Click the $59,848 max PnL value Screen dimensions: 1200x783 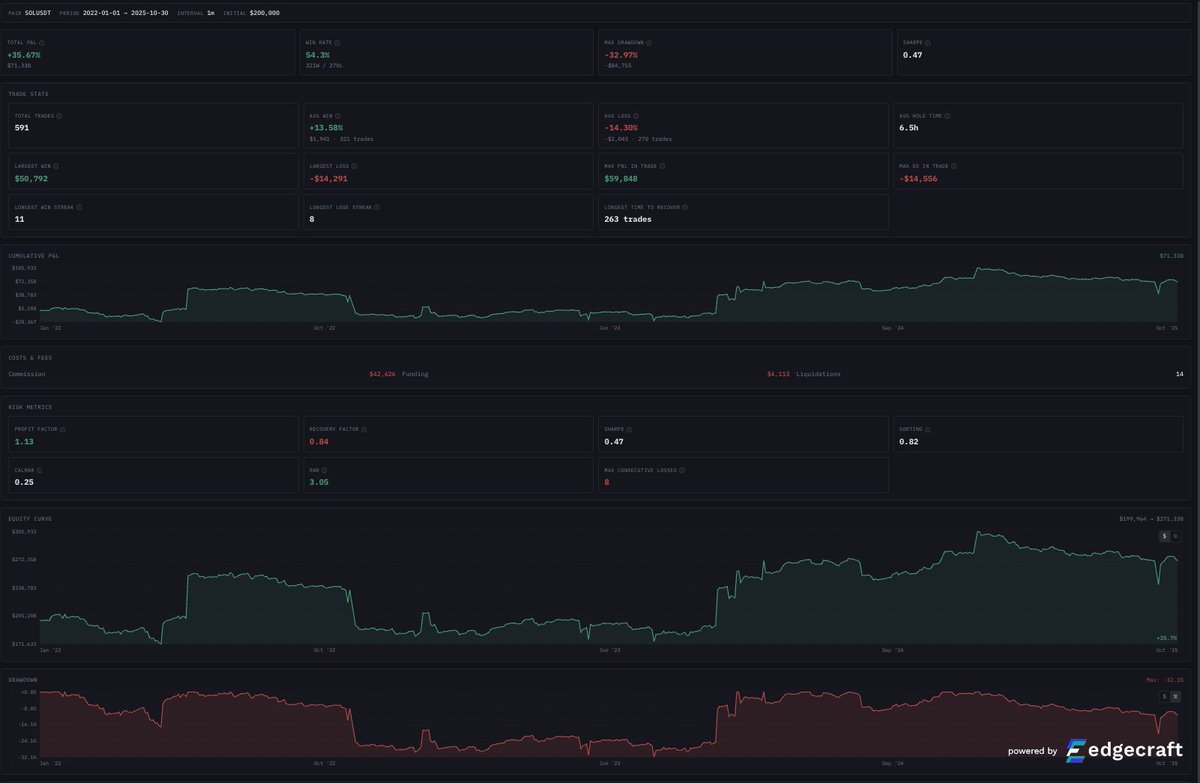pos(621,178)
